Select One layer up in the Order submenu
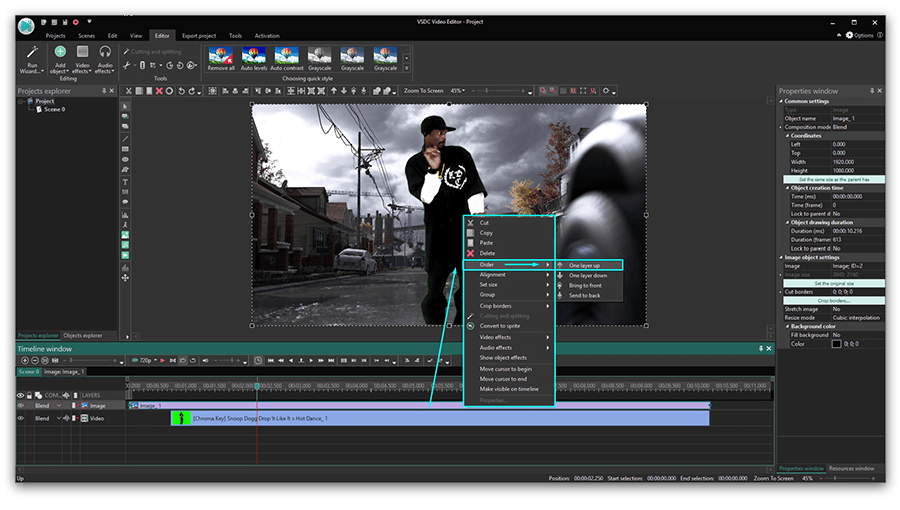The image size is (900, 510). (585, 265)
